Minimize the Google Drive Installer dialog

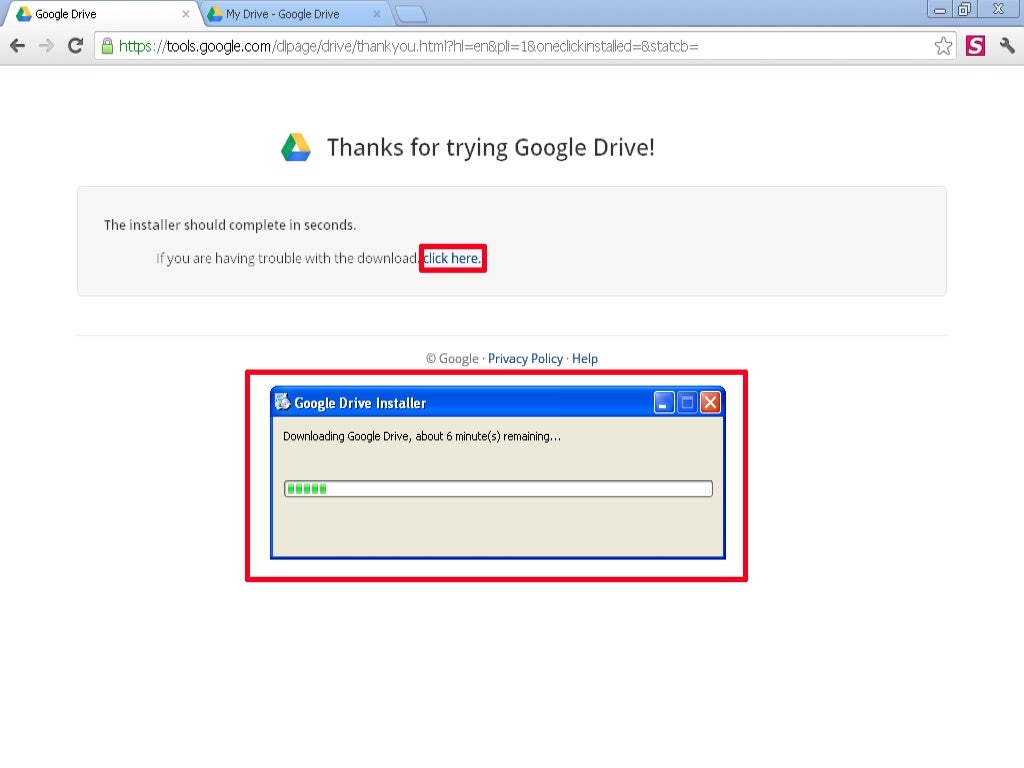[664, 403]
